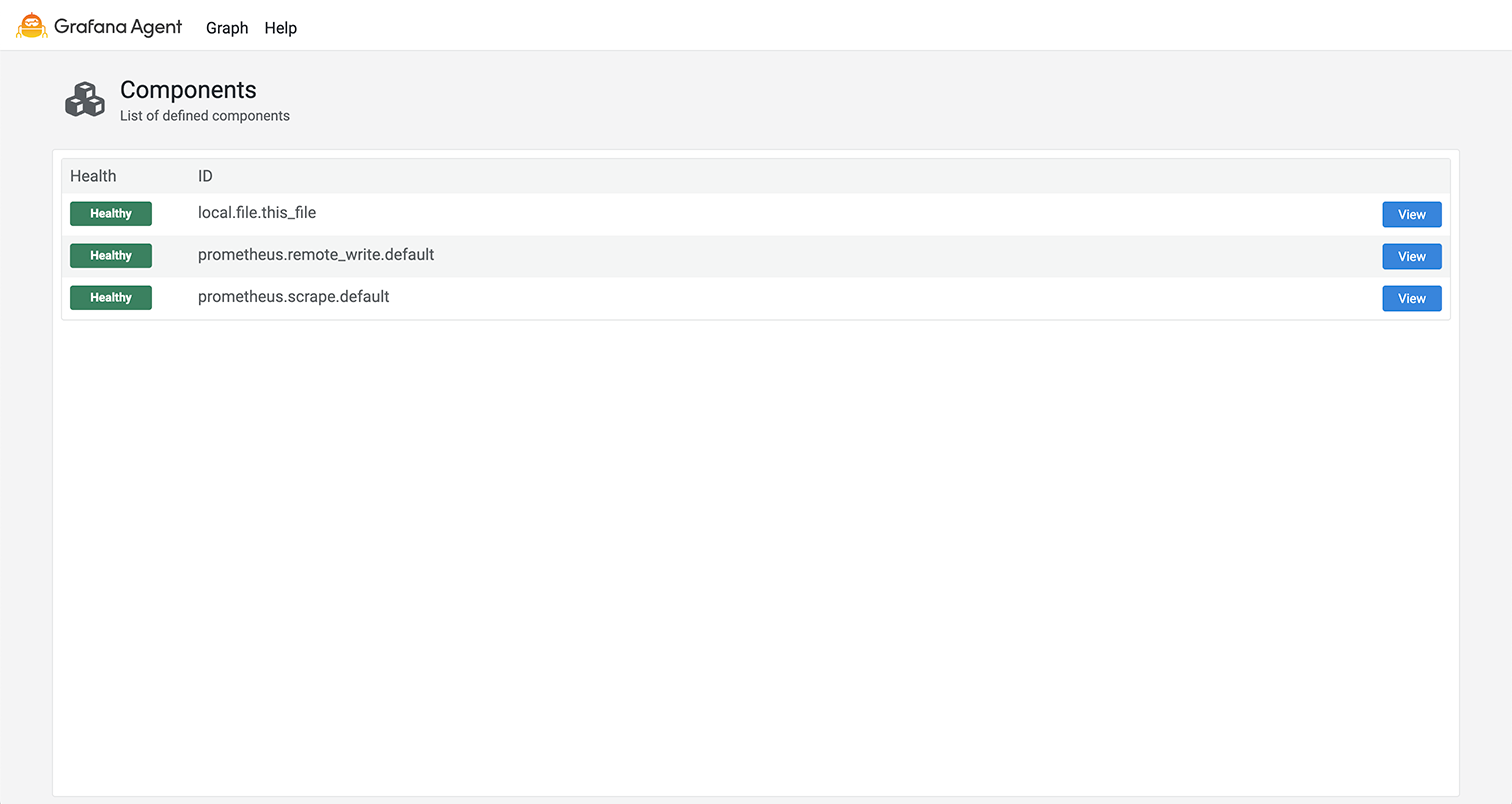Click the Healthy badge for prometheus.scrape.default
The image size is (1512, 804).
click(110, 297)
